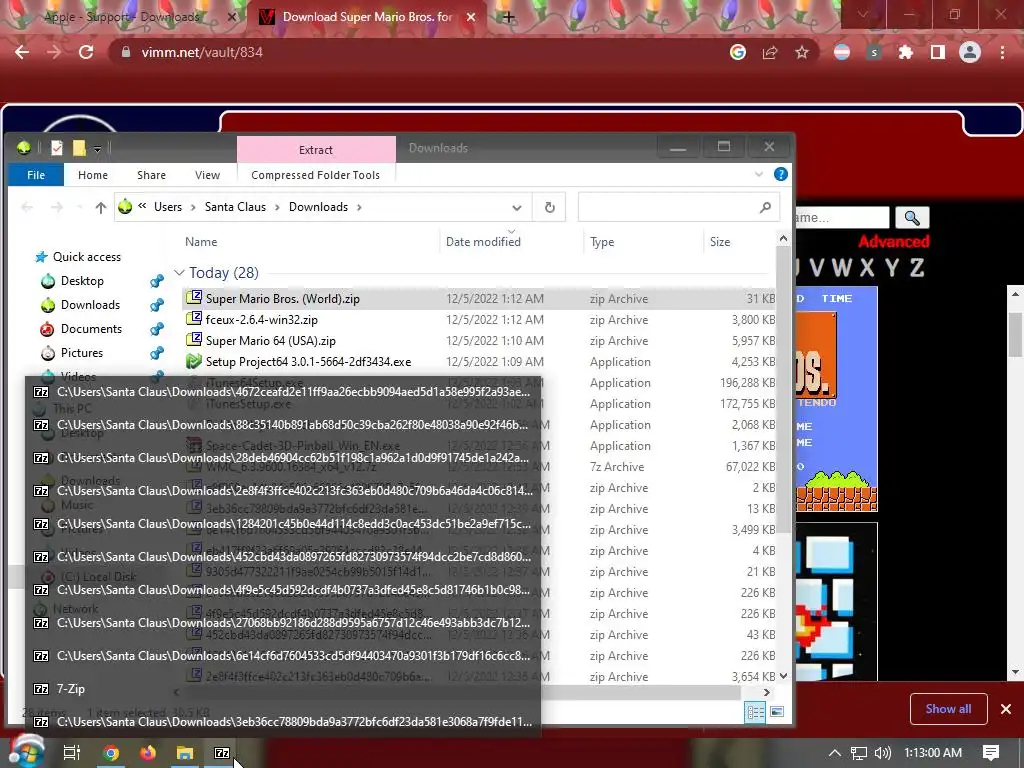The height and width of the screenshot is (768, 1024).
Task: Reload the vimm.net page
Action: point(86,52)
